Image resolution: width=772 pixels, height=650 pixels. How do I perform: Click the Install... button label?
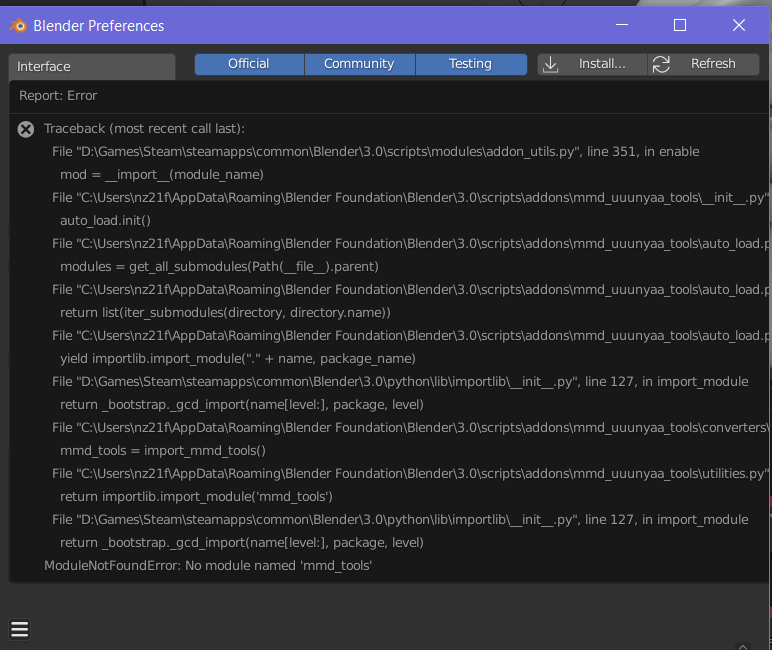coord(602,64)
